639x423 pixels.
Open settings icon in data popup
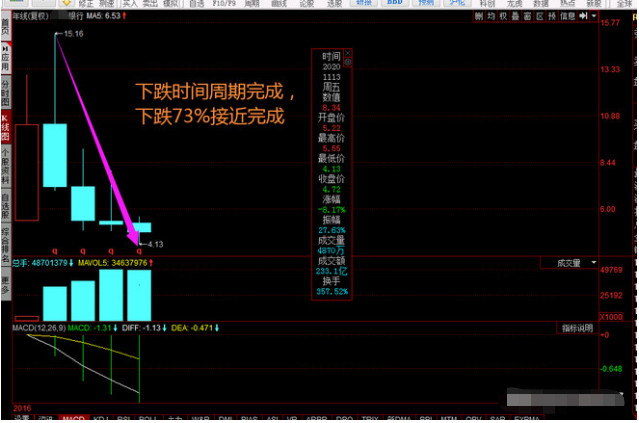(348, 62)
